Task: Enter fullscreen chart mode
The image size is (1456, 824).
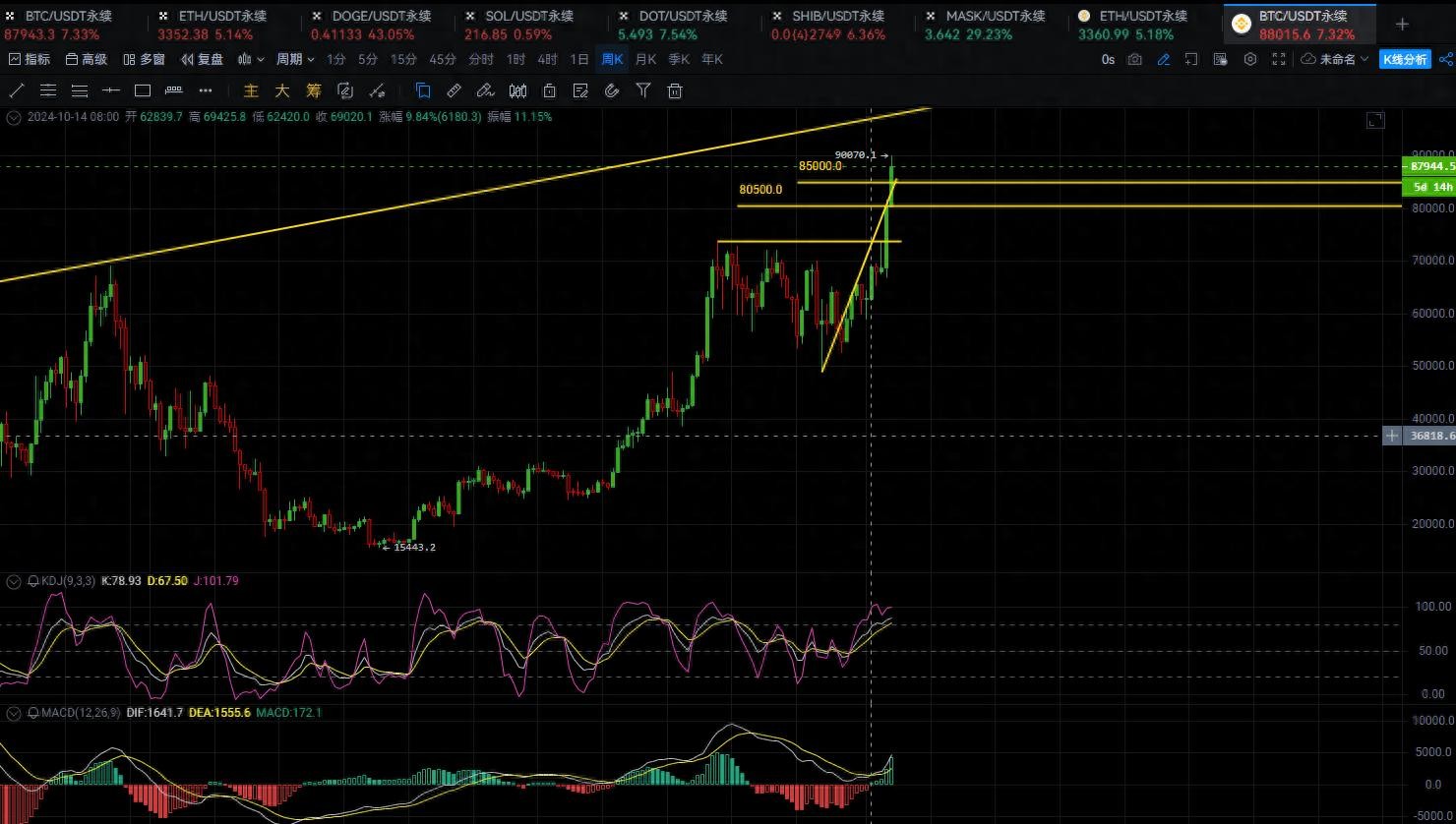Action: [x=1279, y=60]
